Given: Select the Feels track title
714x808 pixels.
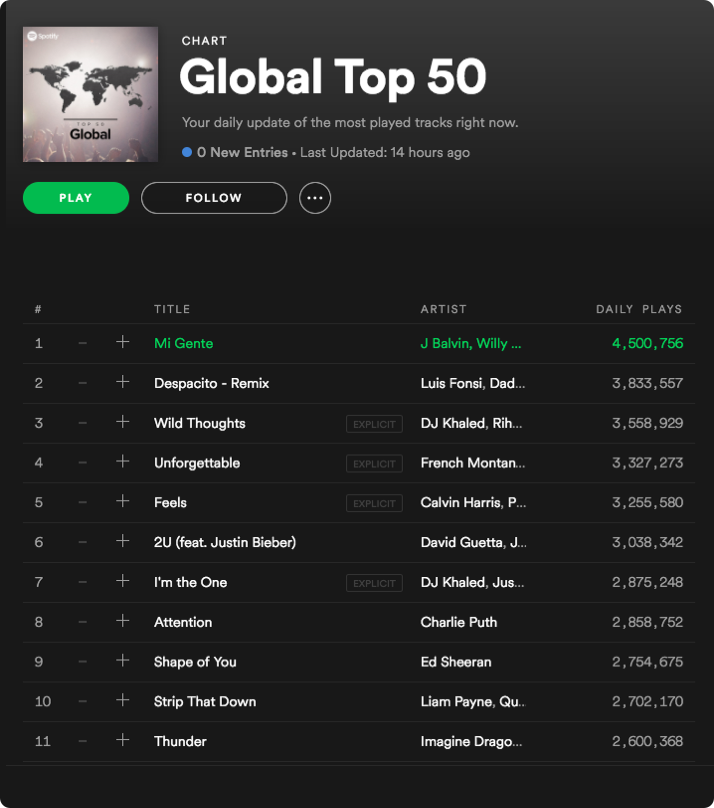Looking at the screenshot, I should tap(171, 502).
